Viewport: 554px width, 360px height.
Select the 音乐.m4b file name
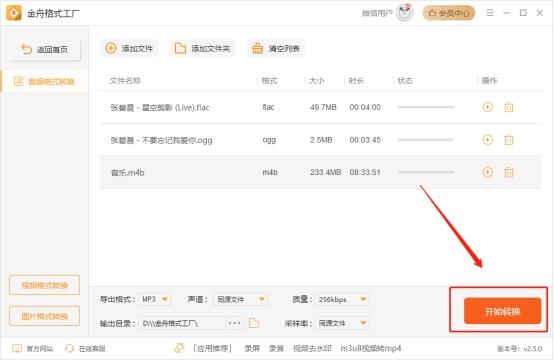point(128,173)
